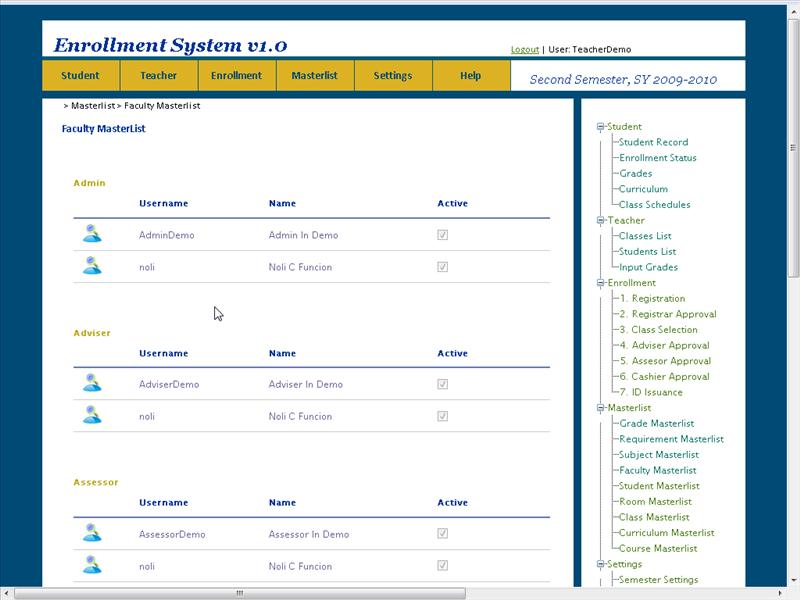This screenshot has width=800, height=600.
Task: Click the AssessorDemo username cell
Action: coord(172,534)
